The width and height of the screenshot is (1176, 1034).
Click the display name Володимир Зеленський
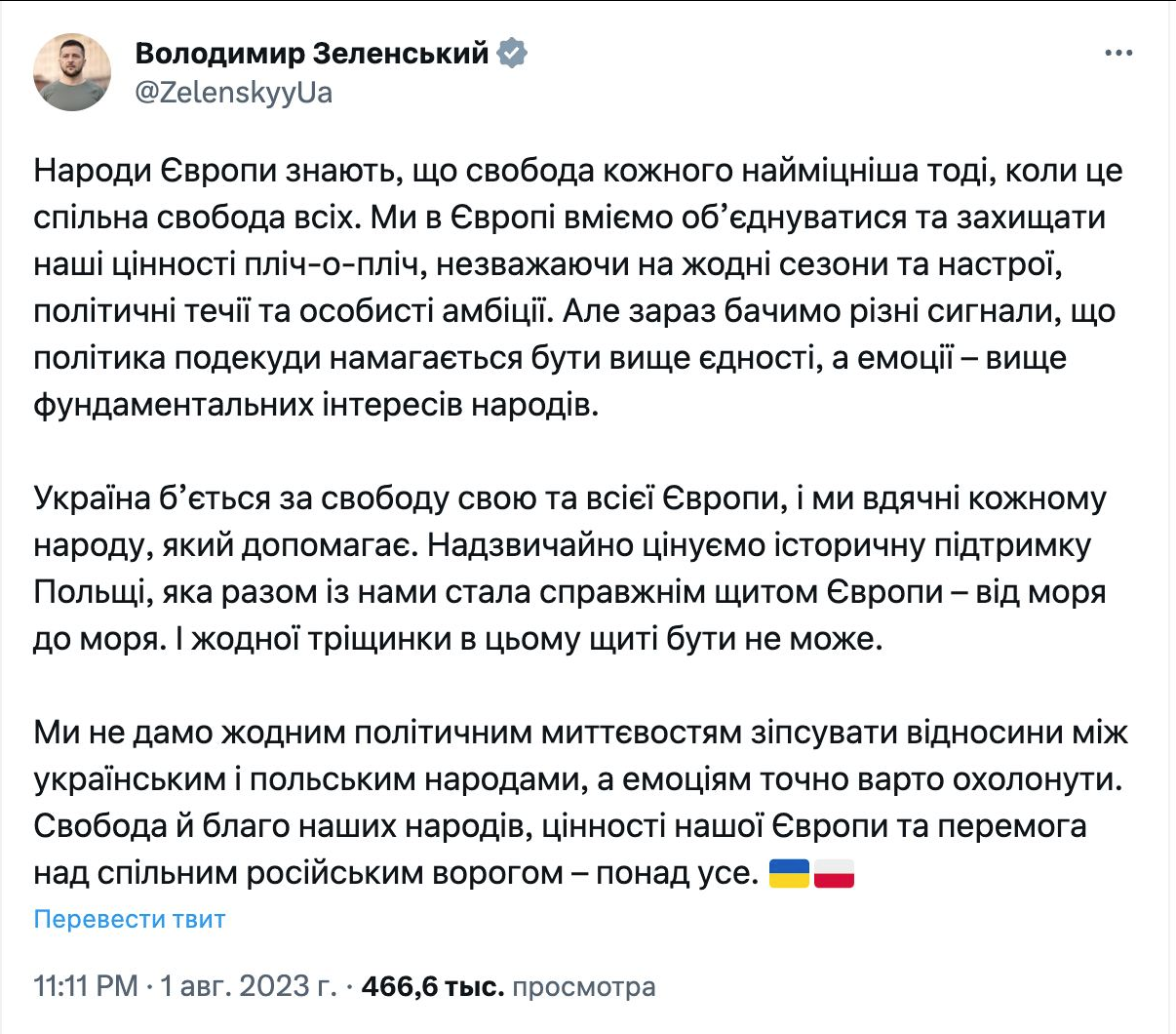pyautogui.click(x=311, y=53)
